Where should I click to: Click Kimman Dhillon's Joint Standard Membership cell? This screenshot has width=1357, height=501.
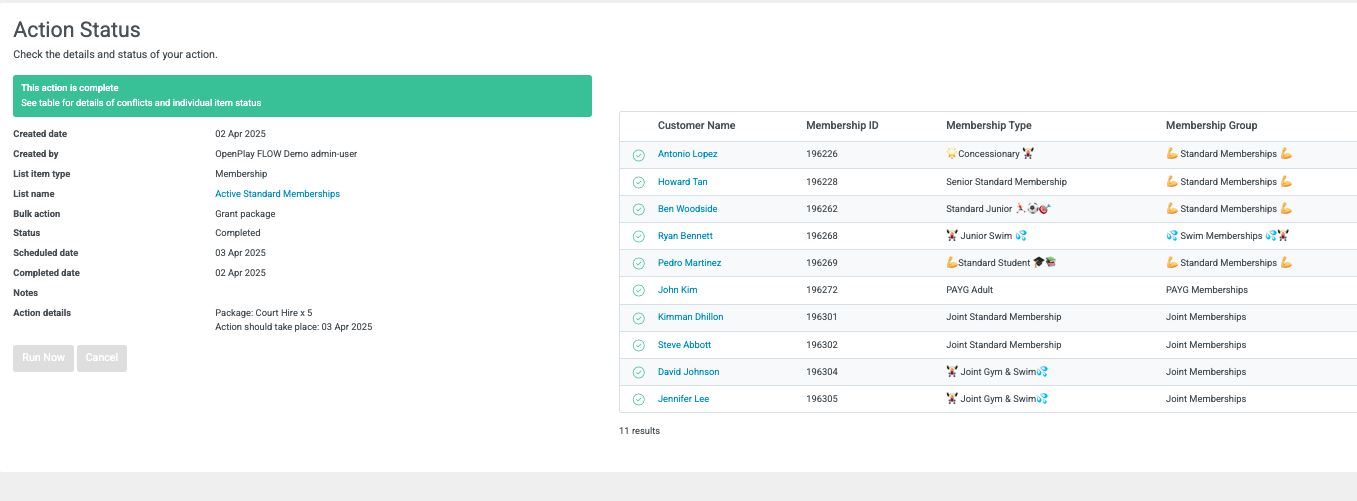coord(1004,317)
